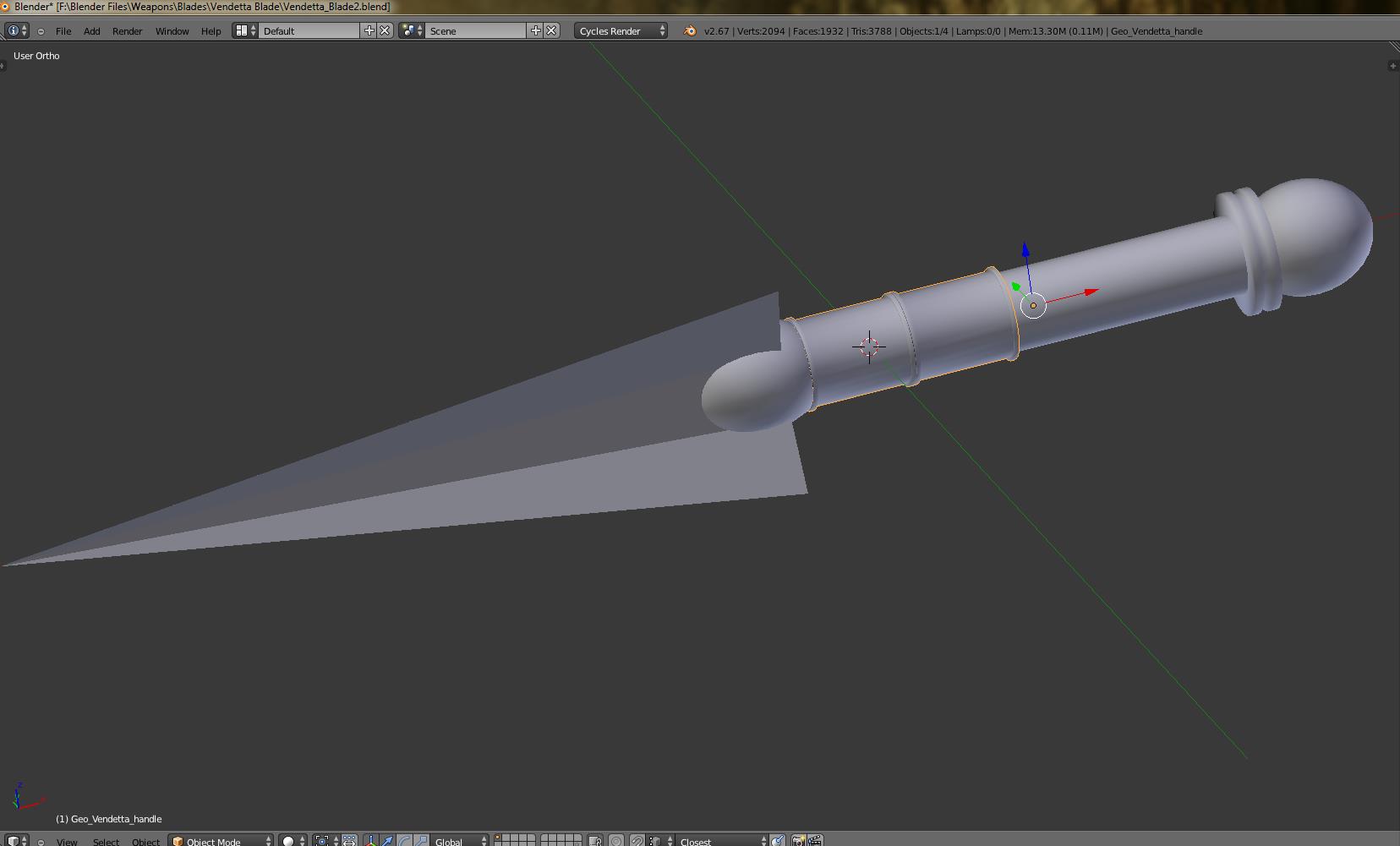Click the Default layout name field

click(309, 31)
